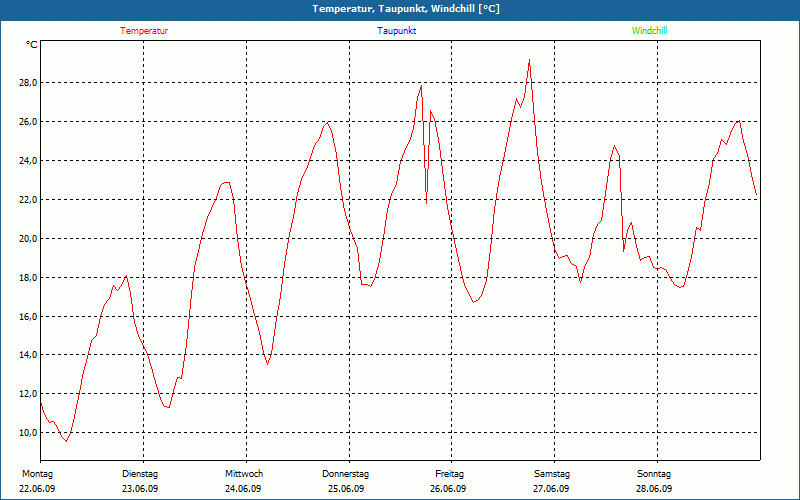Viewport: 800px width, 500px height.
Task: Click the 28,0 y-axis value
Action: click(x=28, y=83)
